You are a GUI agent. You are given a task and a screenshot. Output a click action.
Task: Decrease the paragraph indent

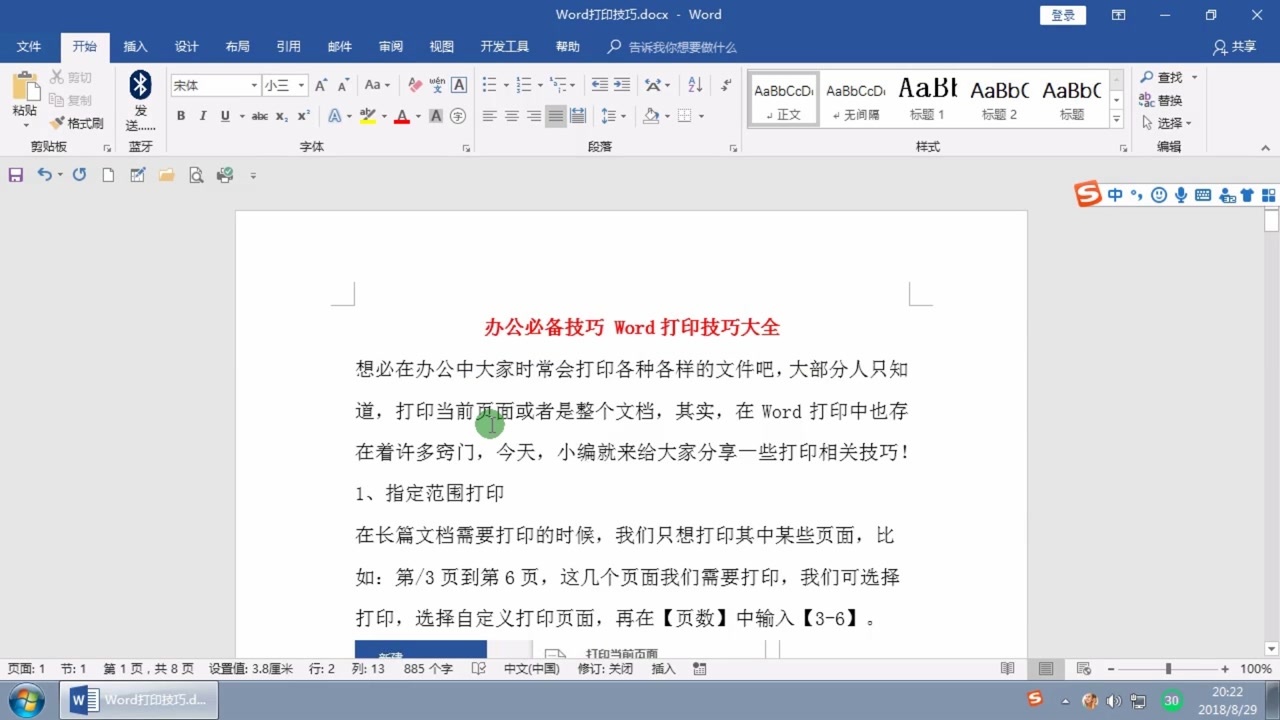point(599,86)
